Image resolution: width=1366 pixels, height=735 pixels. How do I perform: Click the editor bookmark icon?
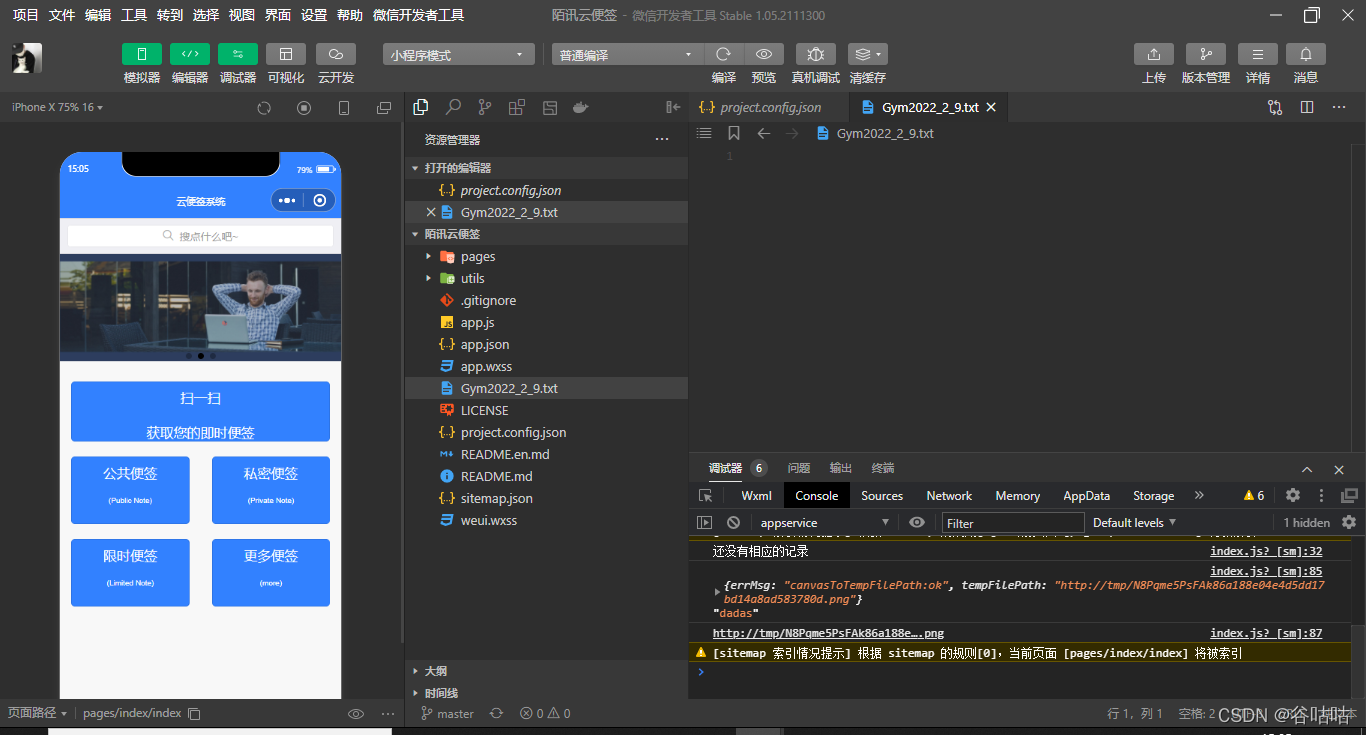(x=733, y=133)
